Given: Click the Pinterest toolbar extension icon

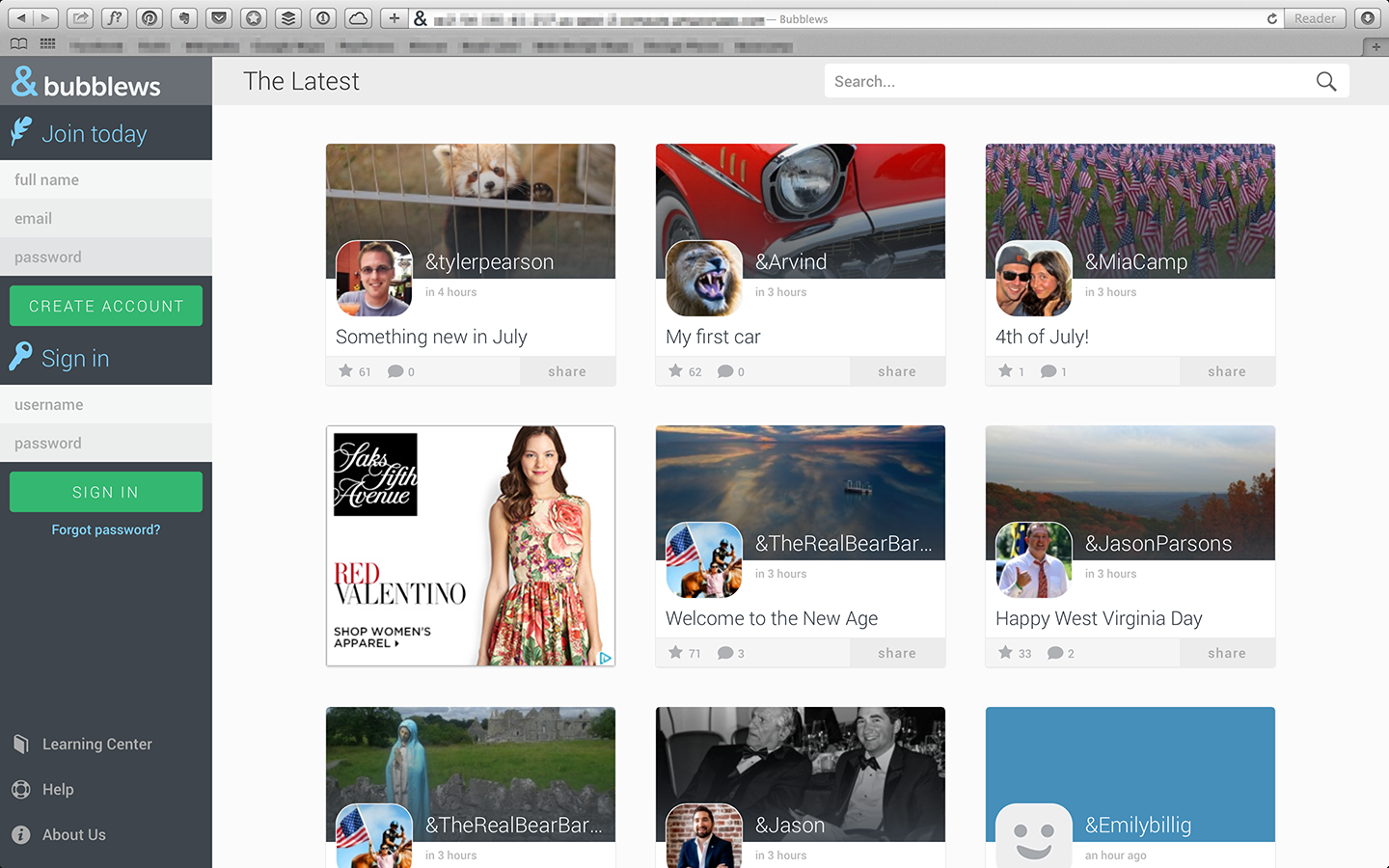Looking at the screenshot, I should point(150,18).
